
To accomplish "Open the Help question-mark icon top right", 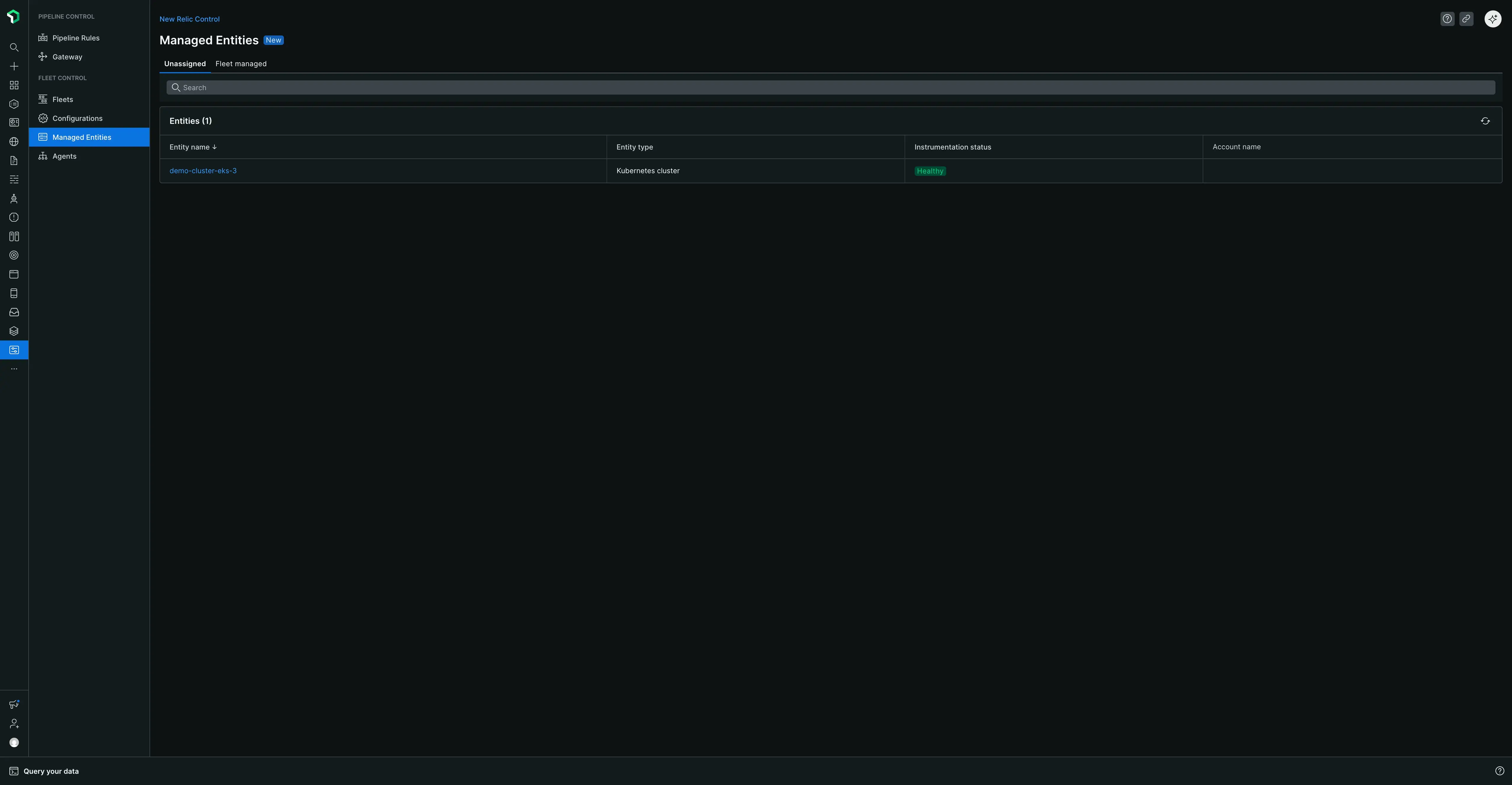I will [x=1447, y=19].
